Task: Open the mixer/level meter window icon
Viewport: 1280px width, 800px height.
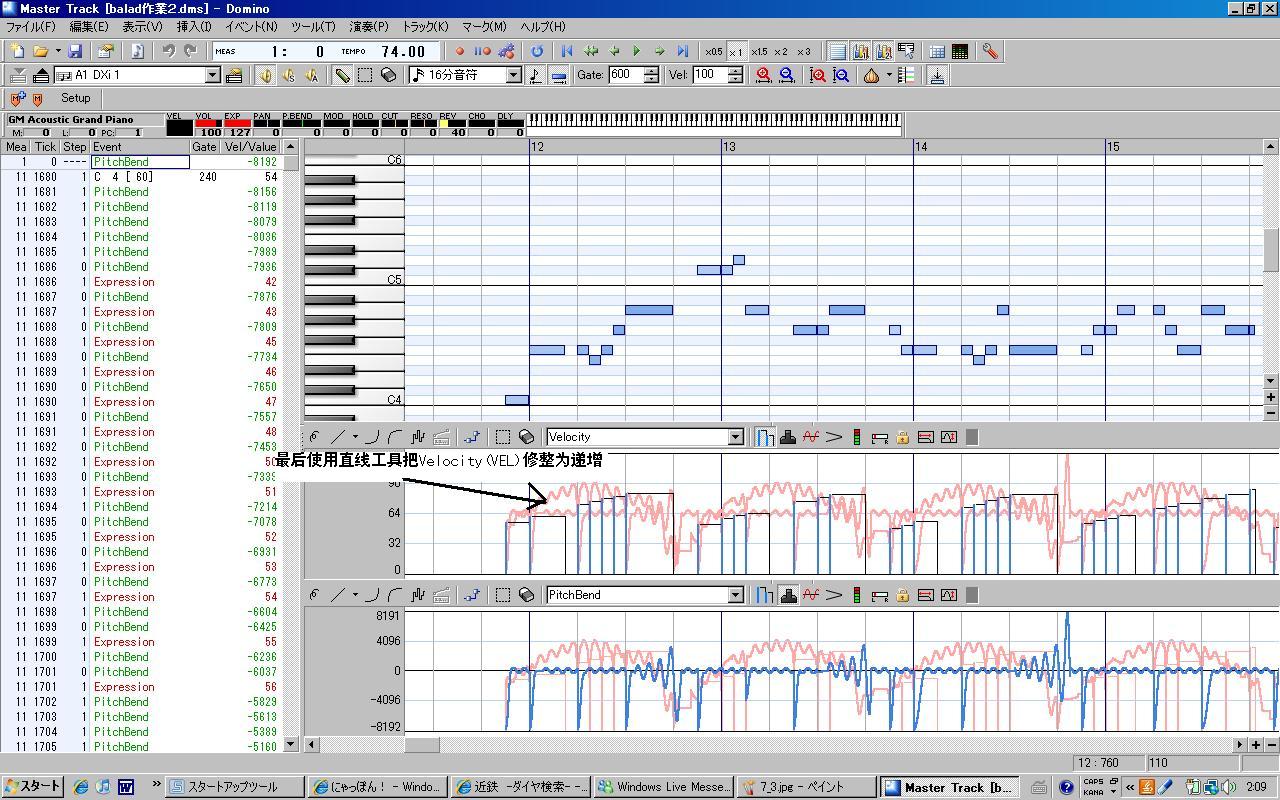Action: pyautogui.click(x=960, y=51)
